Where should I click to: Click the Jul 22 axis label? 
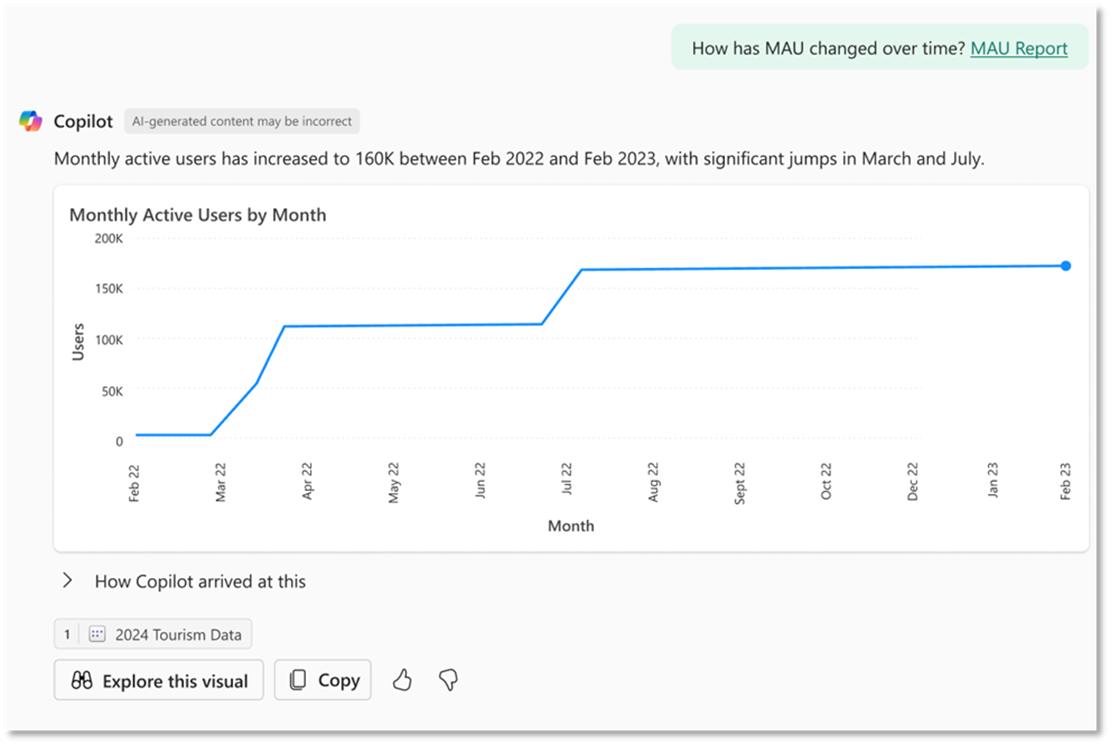(566, 479)
